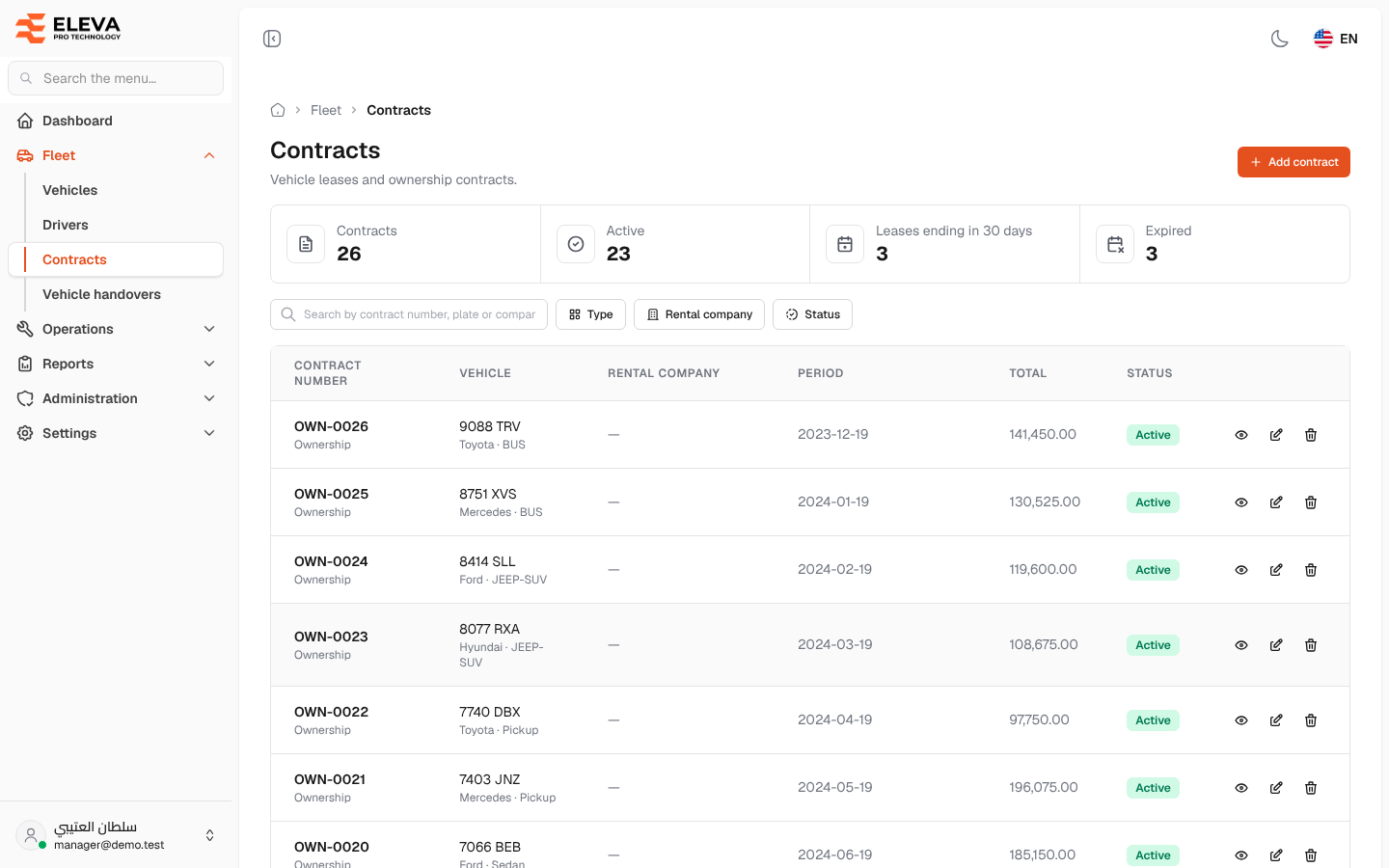Open the Type filter dropdown
This screenshot has height=868, width=1389.
point(590,314)
